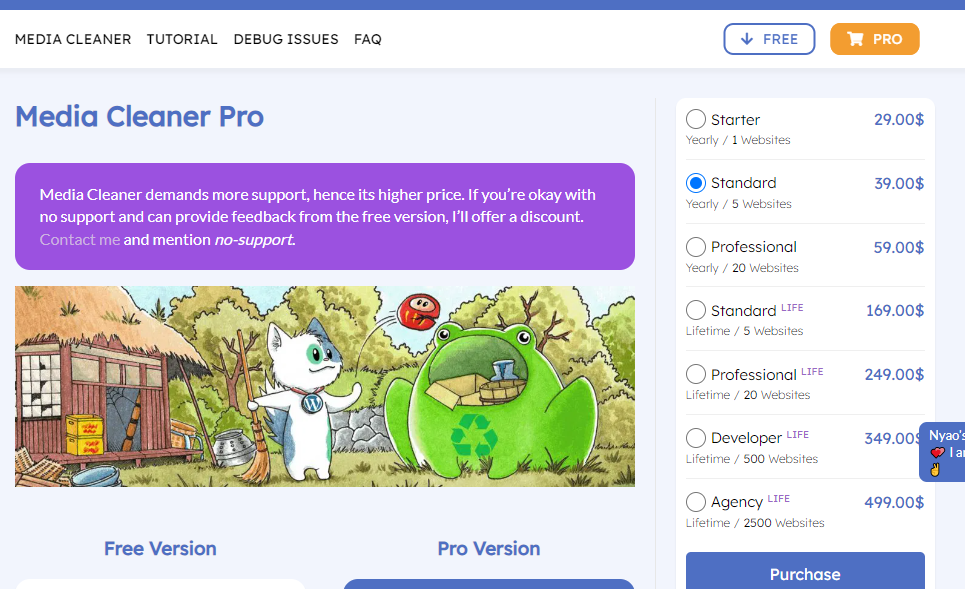This screenshot has width=965, height=589.
Task: Open the DEBUG ISSUES menu link
Action: [x=286, y=39]
